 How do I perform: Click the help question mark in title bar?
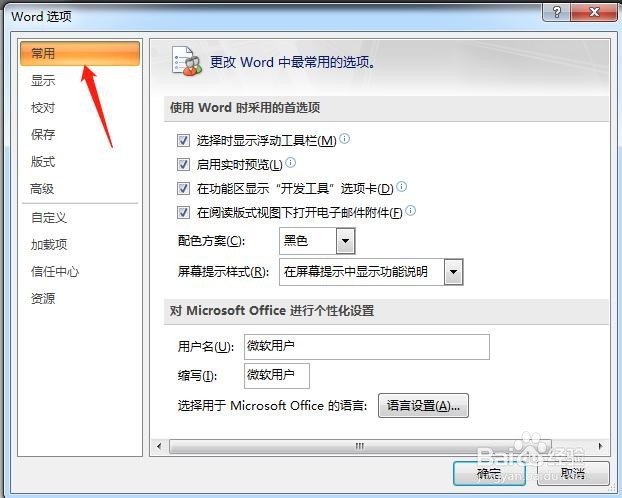point(556,12)
